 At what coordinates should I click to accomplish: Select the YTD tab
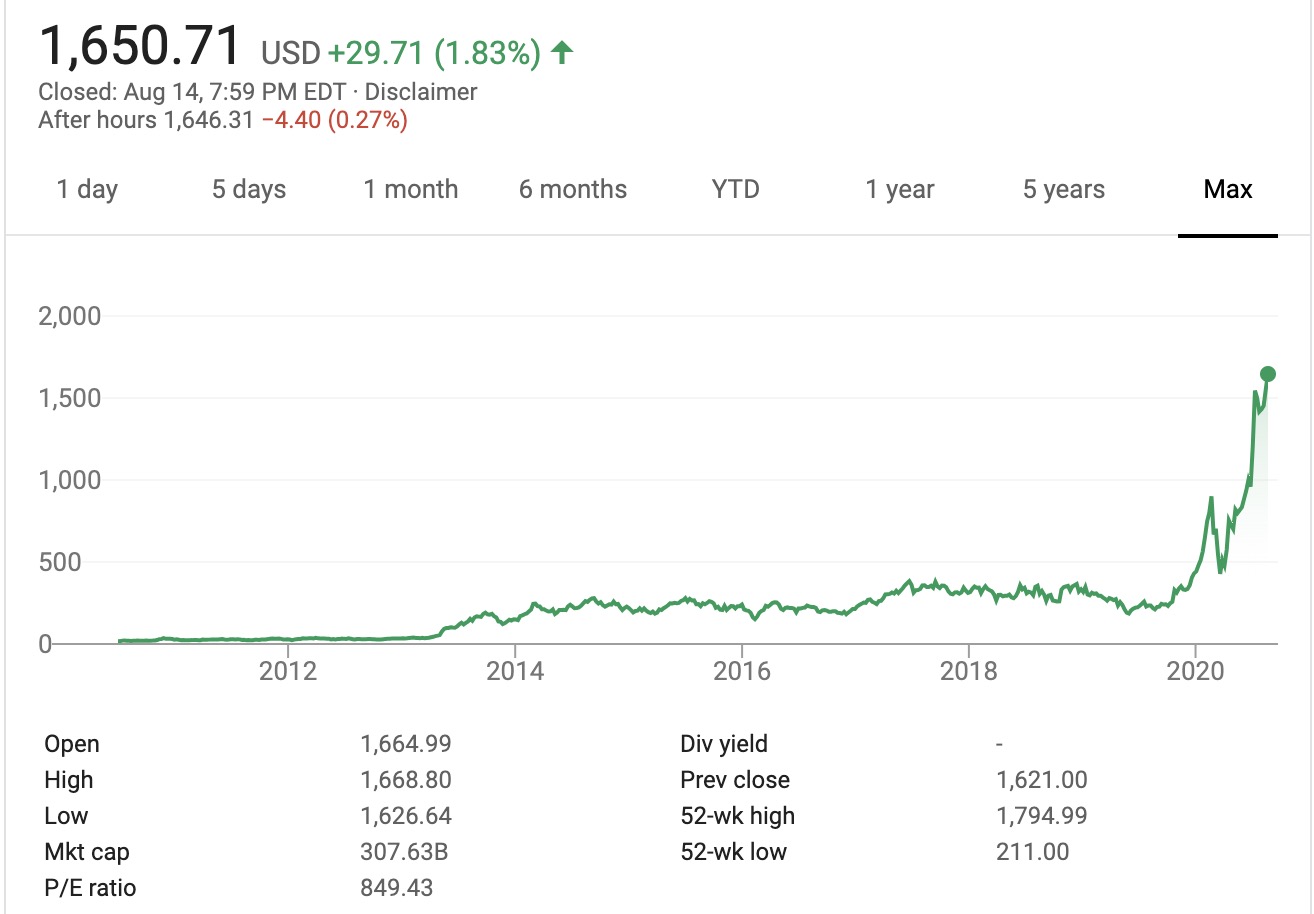736,189
